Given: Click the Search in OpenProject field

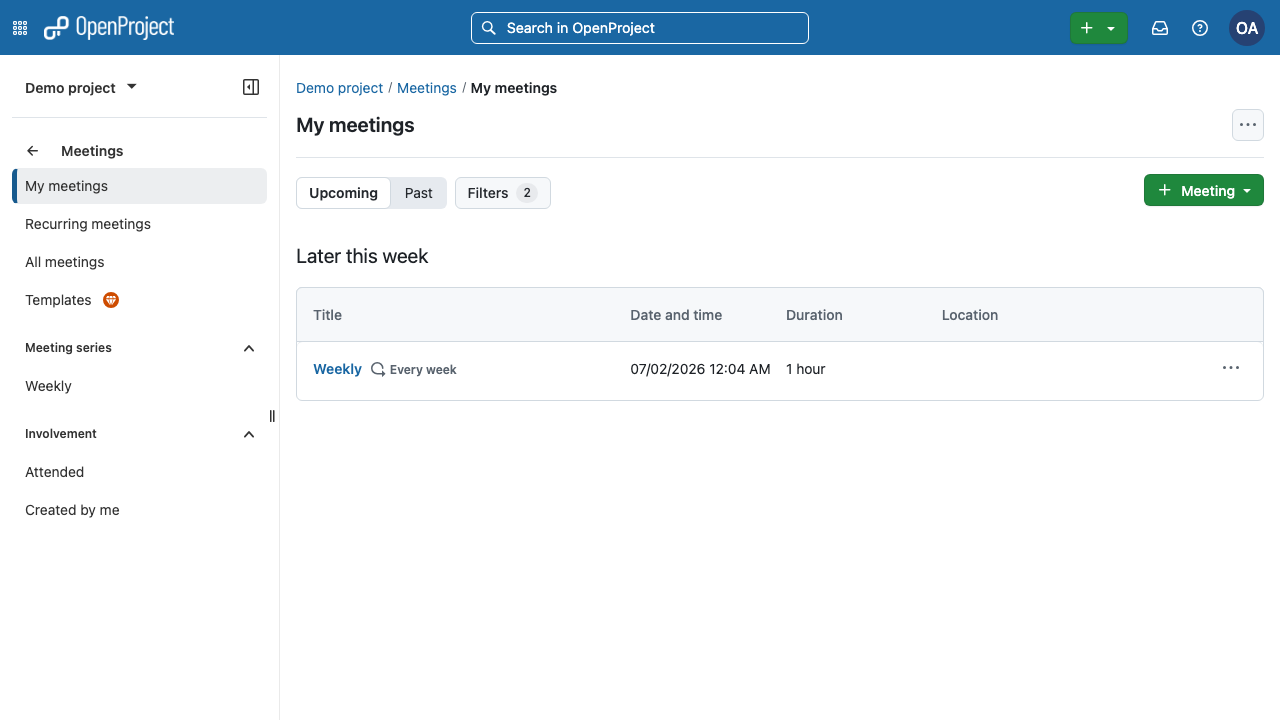Looking at the screenshot, I should pos(640,28).
